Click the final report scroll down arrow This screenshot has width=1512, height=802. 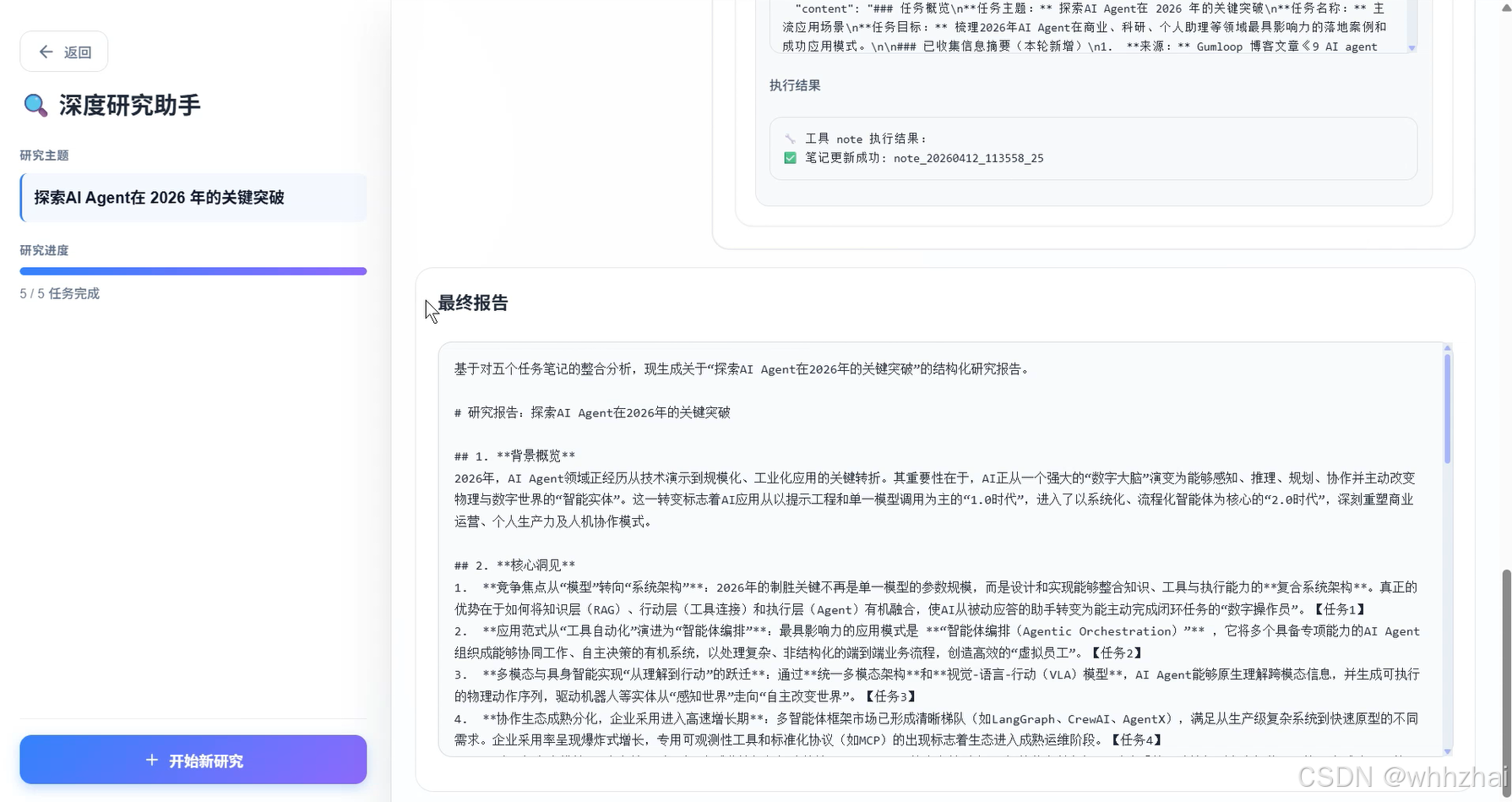(x=1447, y=751)
